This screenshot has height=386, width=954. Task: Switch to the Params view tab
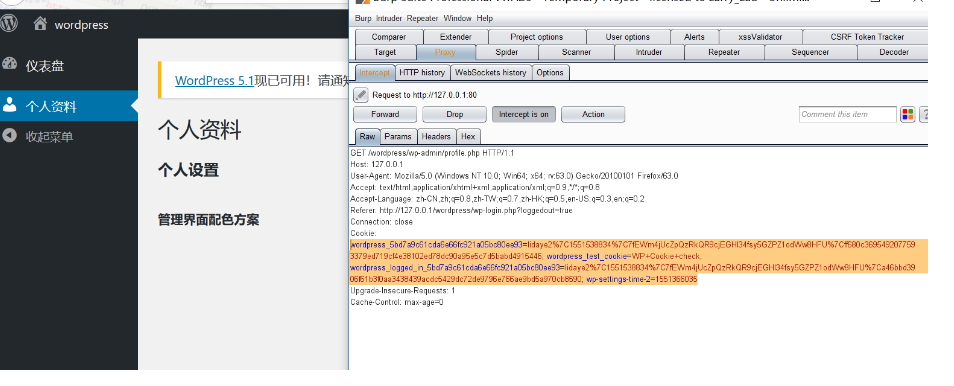click(399, 136)
